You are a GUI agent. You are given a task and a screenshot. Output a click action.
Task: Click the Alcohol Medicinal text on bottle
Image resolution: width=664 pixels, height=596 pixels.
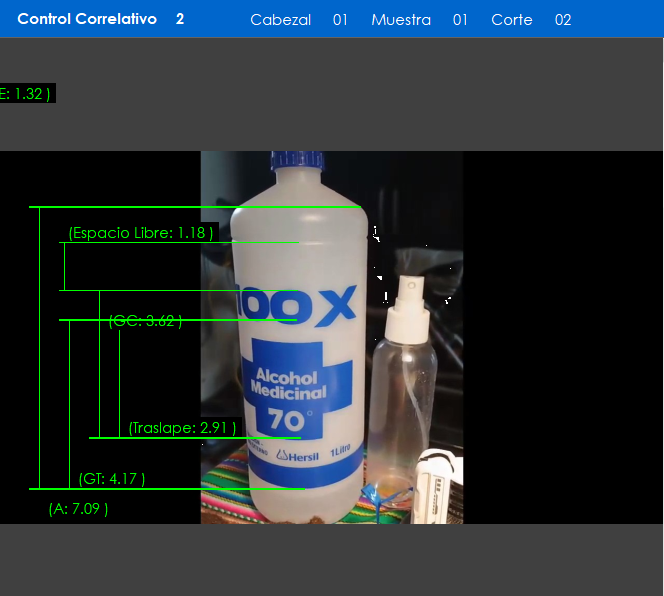click(285, 385)
